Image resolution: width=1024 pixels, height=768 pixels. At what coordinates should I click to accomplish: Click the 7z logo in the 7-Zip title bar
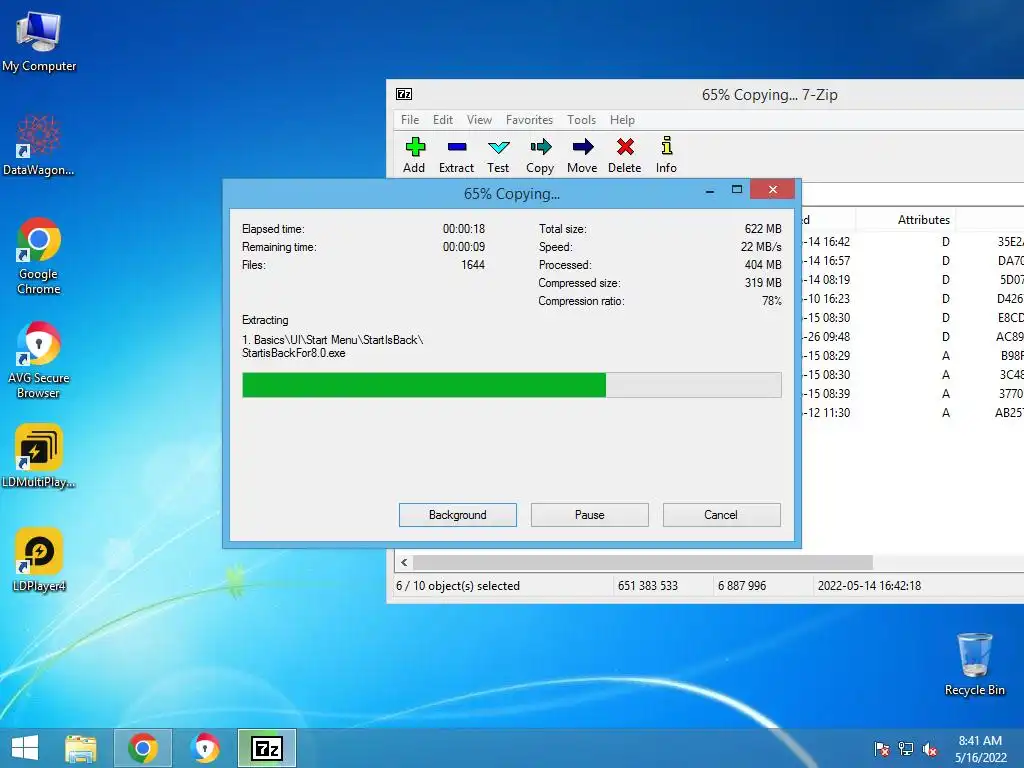pos(404,94)
